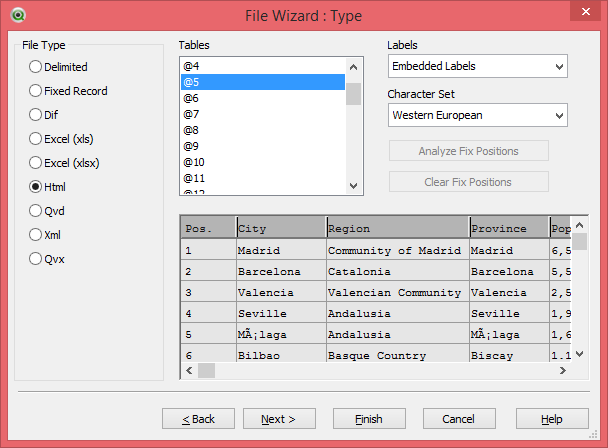608x448 pixels.
Task: Select Excel (xls) file type
Action: click(x=61, y=139)
